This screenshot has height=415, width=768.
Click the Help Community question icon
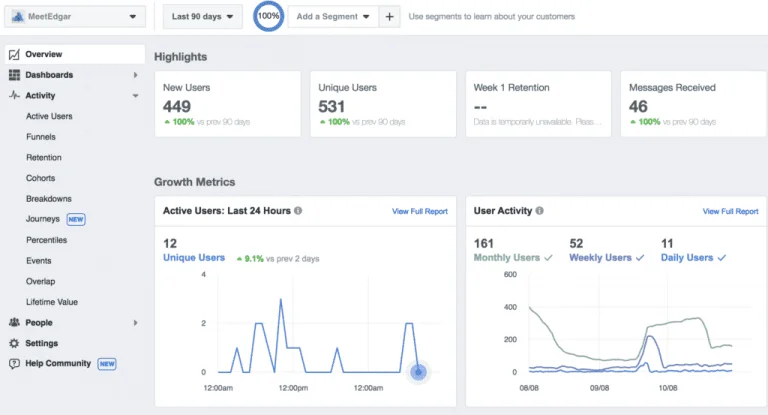point(14,364)
